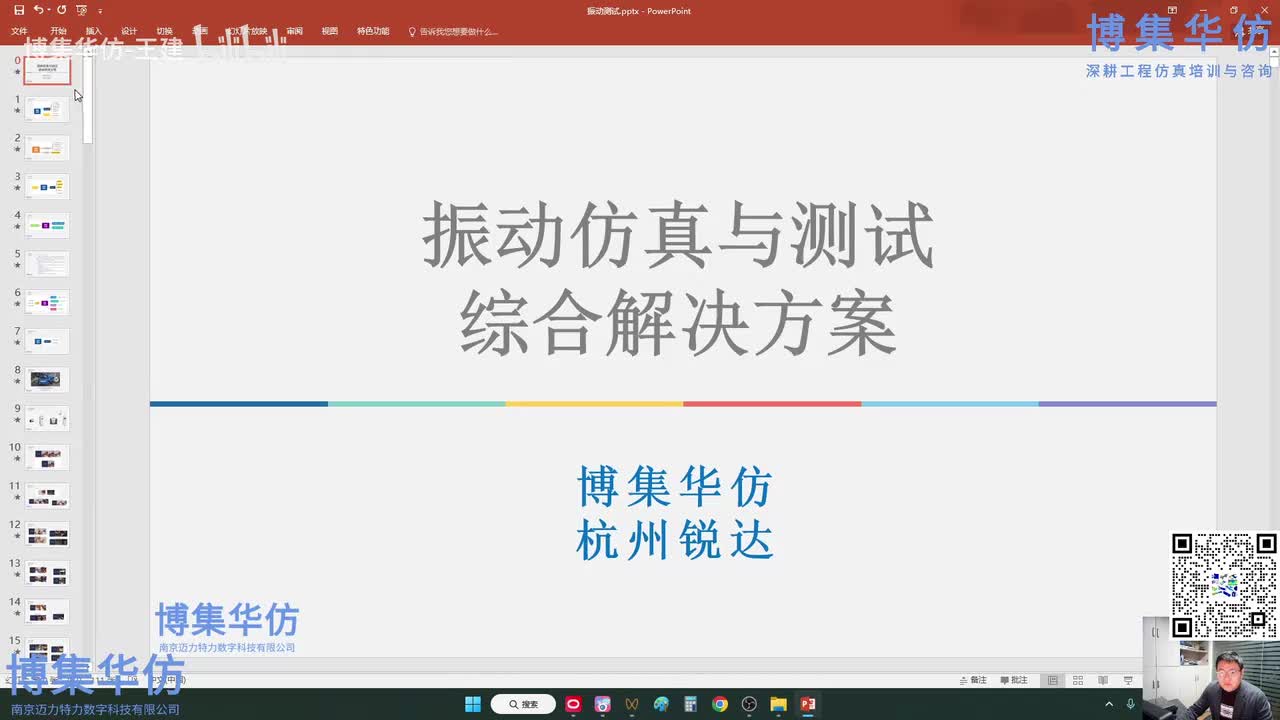The width and height of the screenshot is (1280, 720).
Task: Switch to the 插入 ribbon tab
Action: click(94, 31)
